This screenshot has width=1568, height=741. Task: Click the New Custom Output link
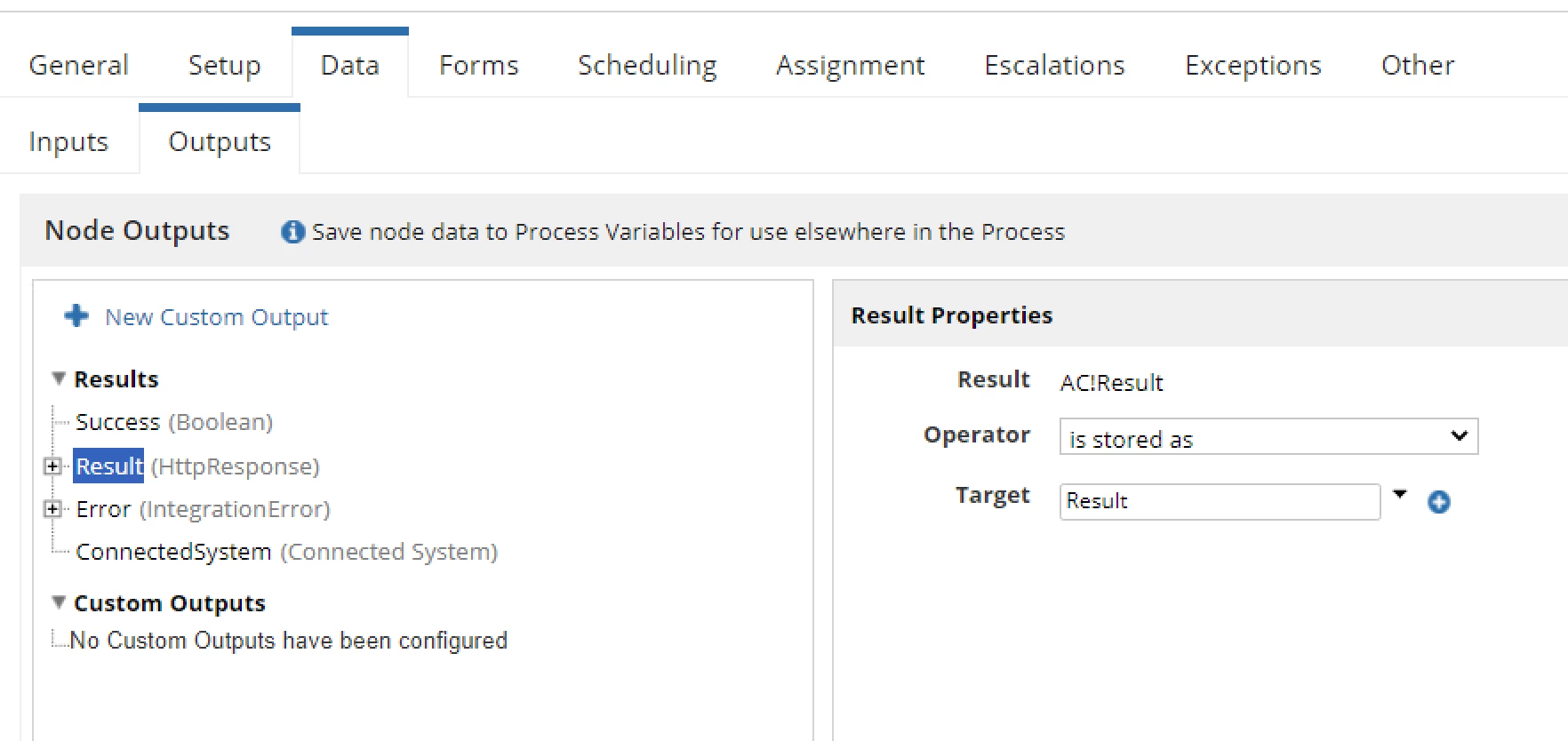216,317
